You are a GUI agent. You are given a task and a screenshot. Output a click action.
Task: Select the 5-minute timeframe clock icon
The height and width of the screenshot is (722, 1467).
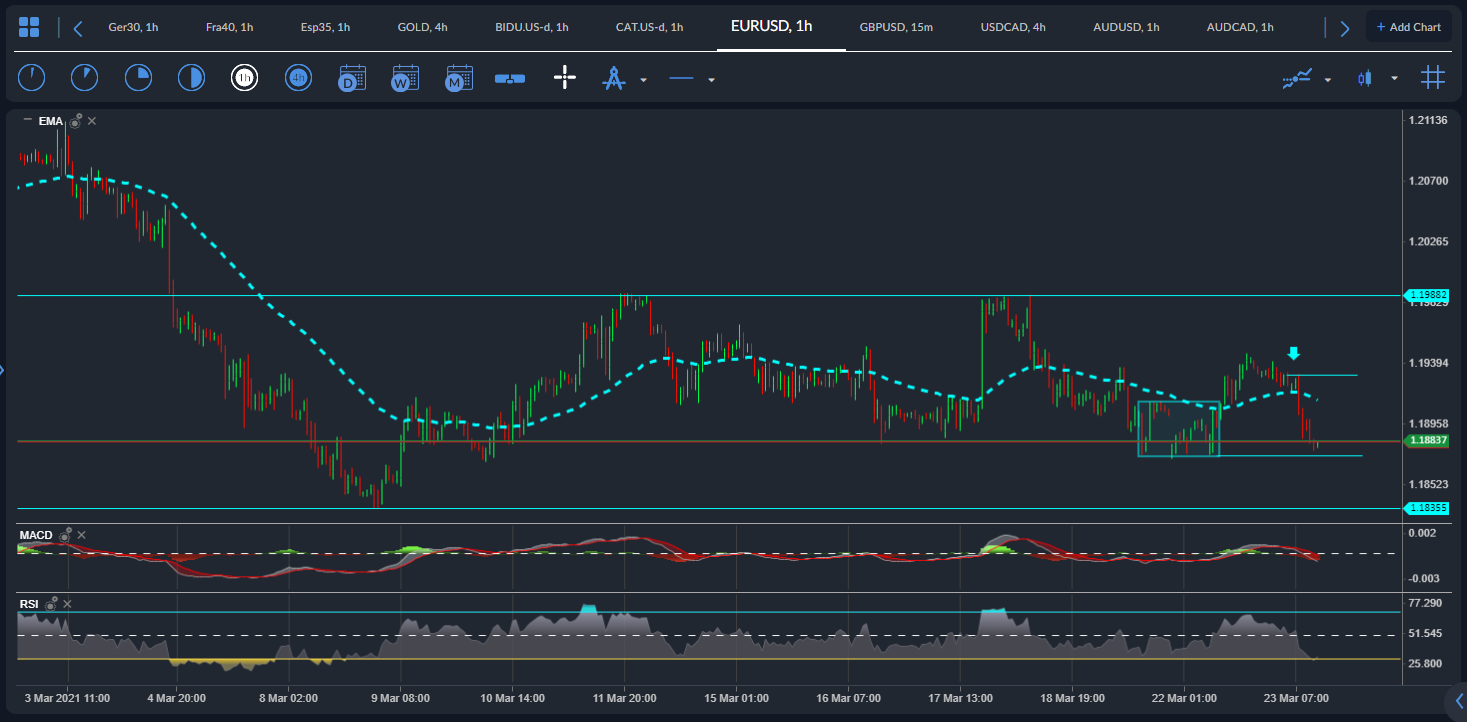(85, 77)
